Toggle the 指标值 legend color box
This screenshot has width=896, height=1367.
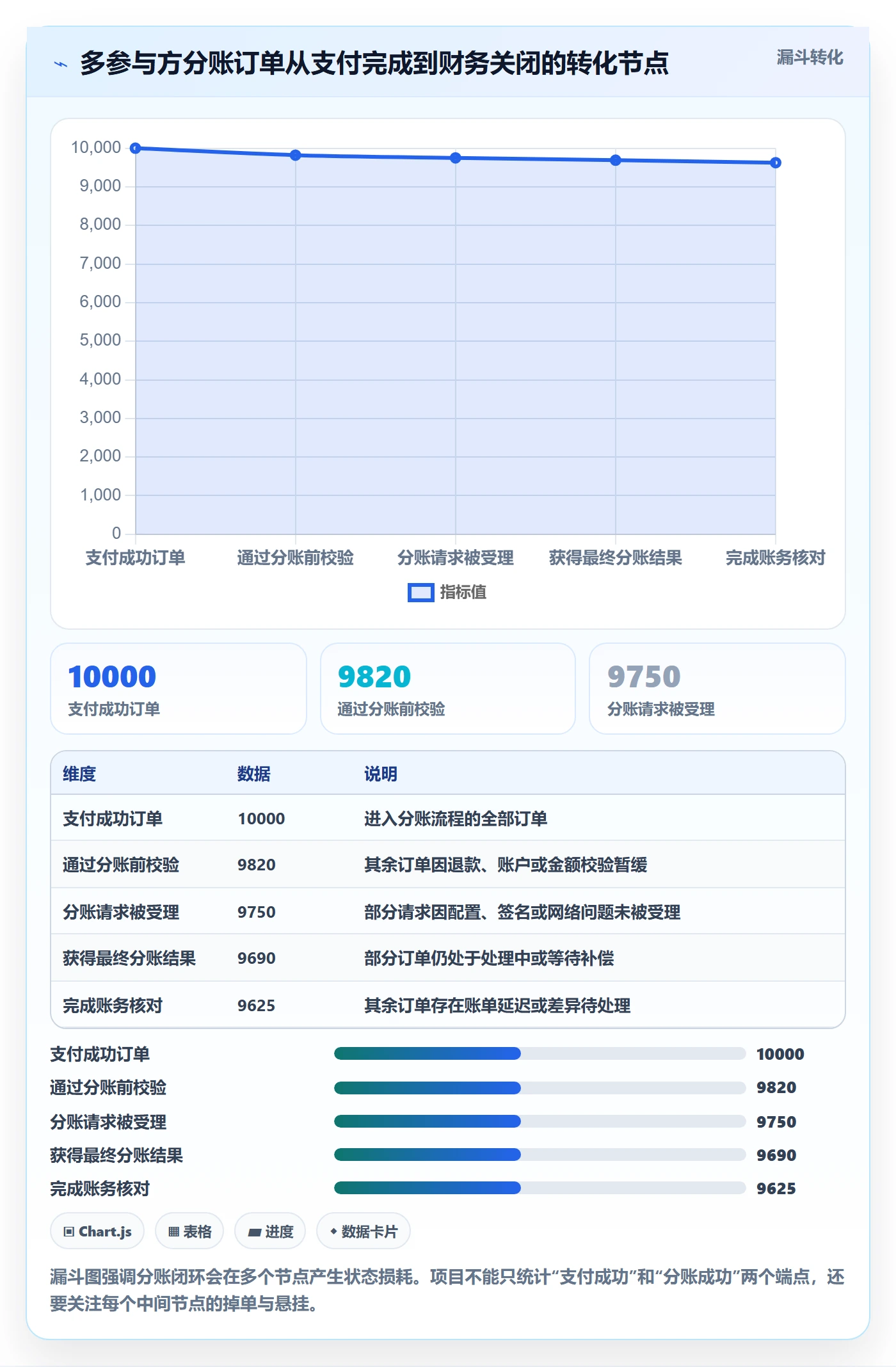pyautogui.click(x=421, y=593)
